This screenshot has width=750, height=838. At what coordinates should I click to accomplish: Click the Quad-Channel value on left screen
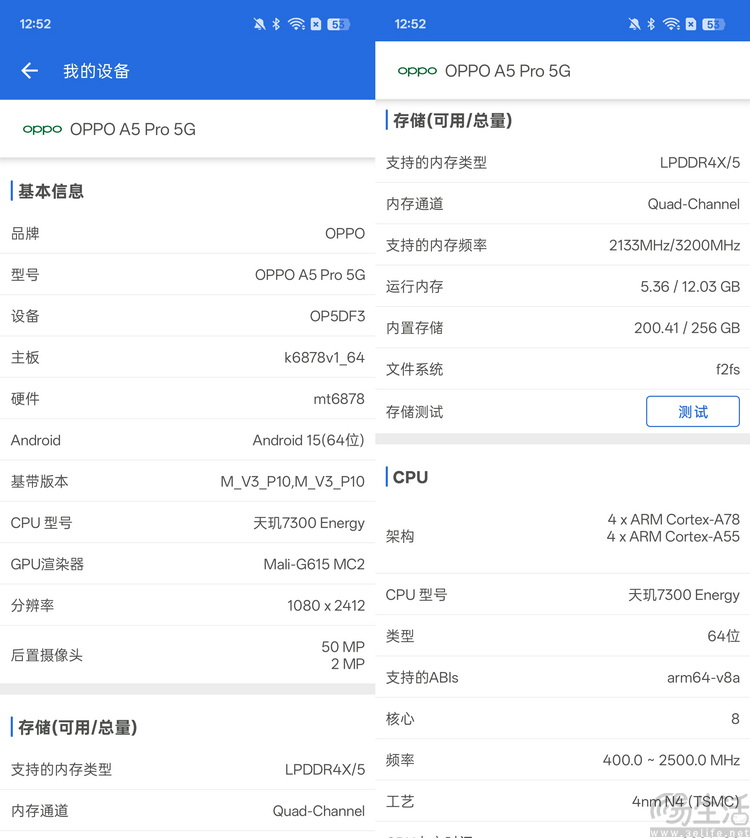(x=319, y=811)
